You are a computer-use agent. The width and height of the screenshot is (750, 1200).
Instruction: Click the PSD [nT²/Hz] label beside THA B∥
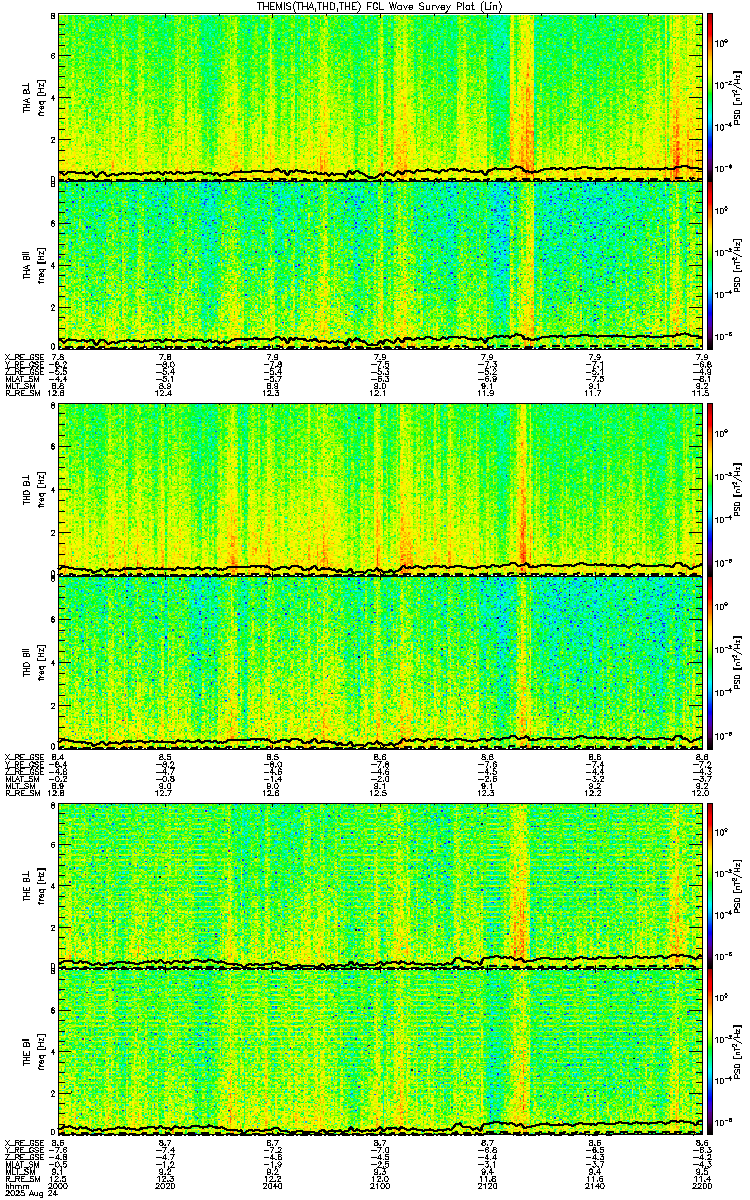point(738,264)
